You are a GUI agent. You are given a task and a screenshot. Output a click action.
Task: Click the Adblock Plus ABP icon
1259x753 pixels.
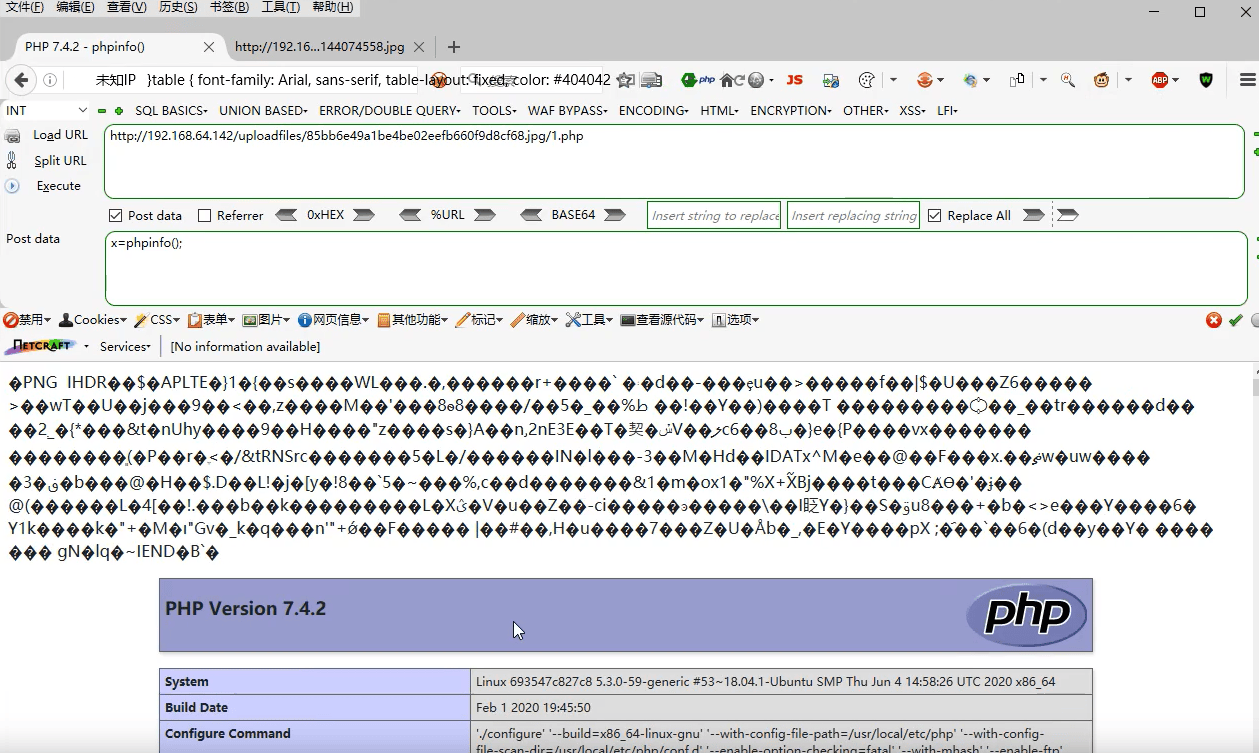1160,80
